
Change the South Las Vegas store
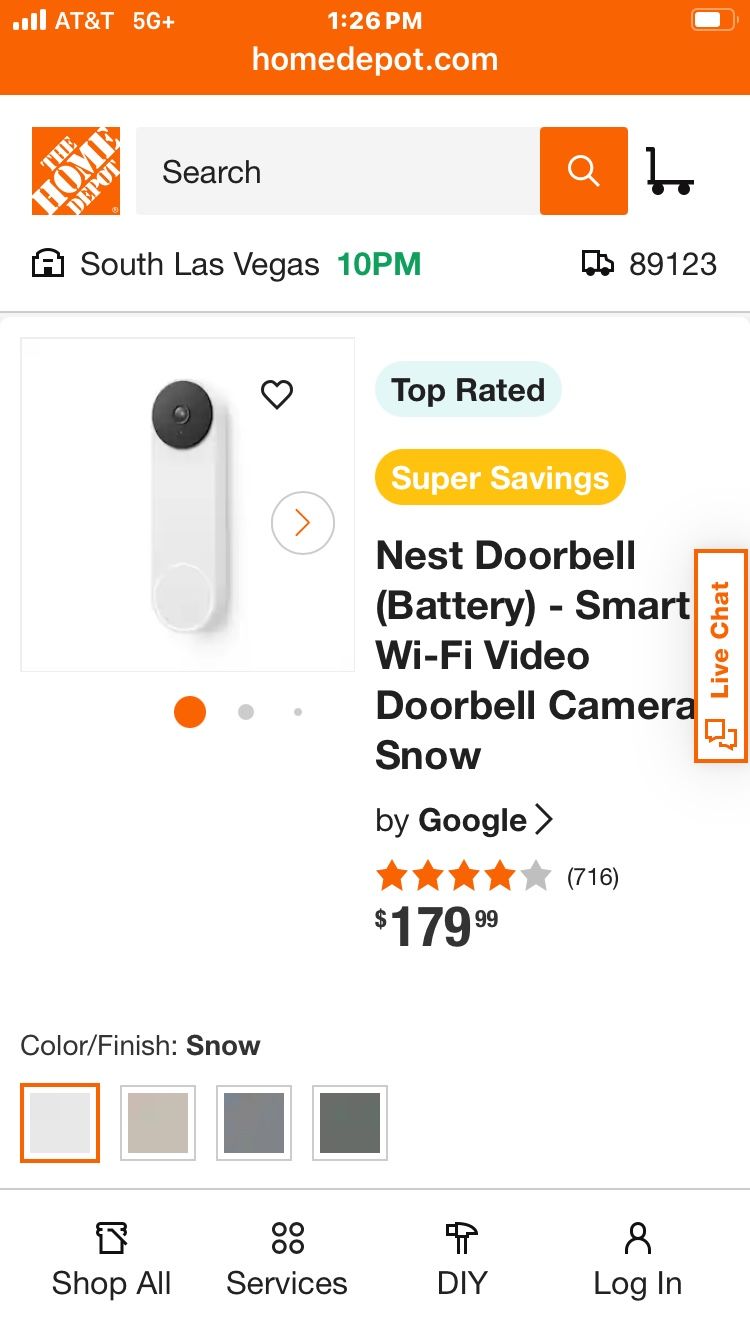[x=200, y=264]
